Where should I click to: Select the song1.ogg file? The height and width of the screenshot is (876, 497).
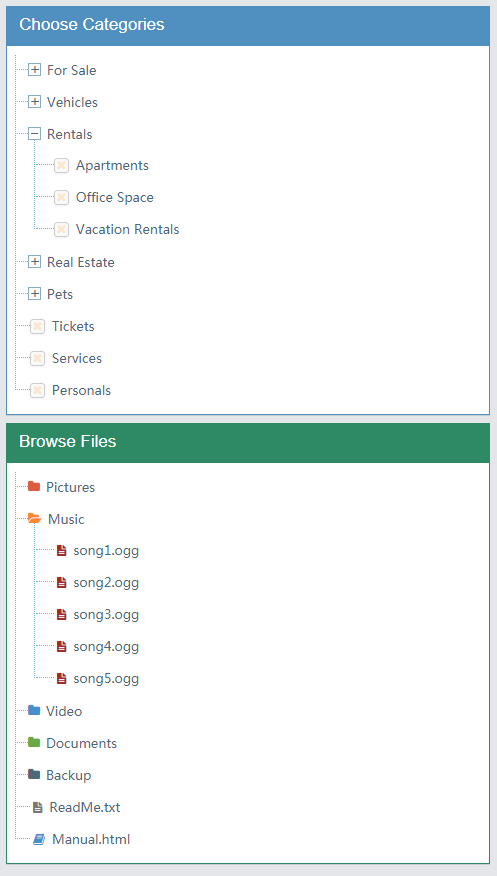[x=106, y=551]
